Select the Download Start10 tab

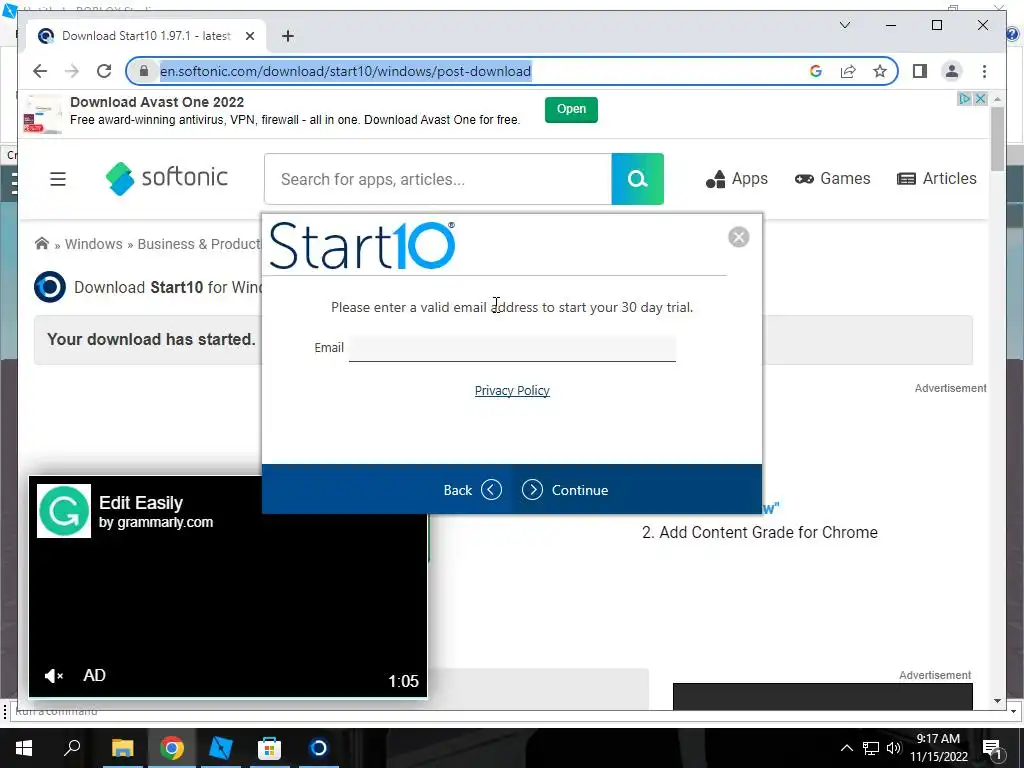click(x=146, y=36)
